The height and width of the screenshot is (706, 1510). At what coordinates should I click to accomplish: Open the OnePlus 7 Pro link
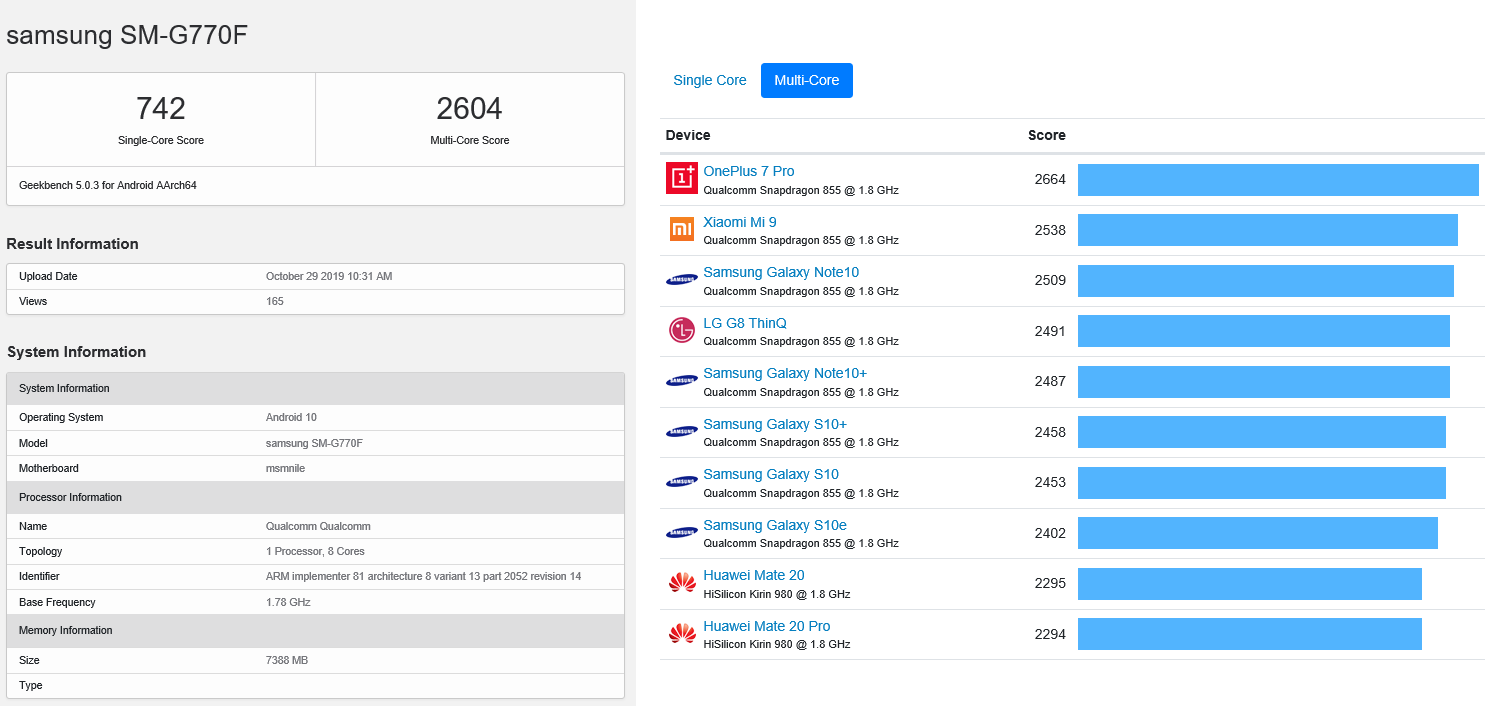[x=749, y=171]
